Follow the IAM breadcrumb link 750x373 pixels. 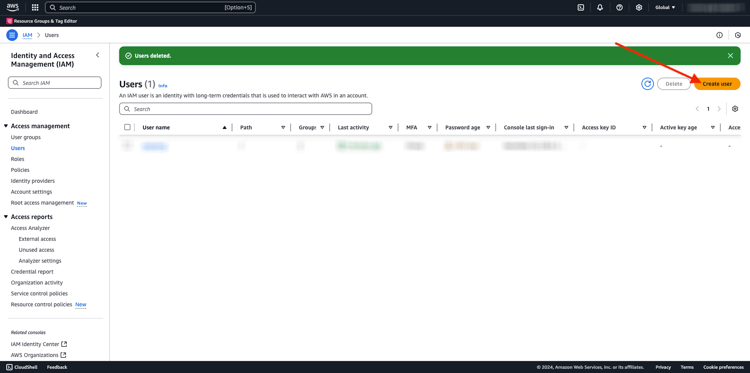pos(27,35)
